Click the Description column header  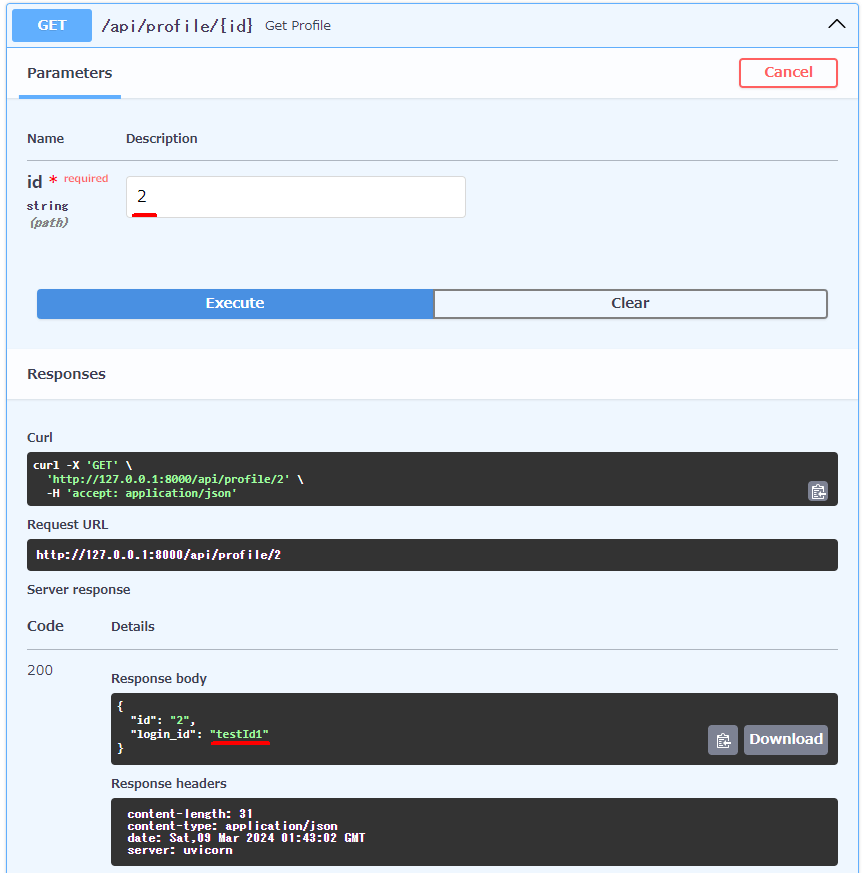point(161,139)
